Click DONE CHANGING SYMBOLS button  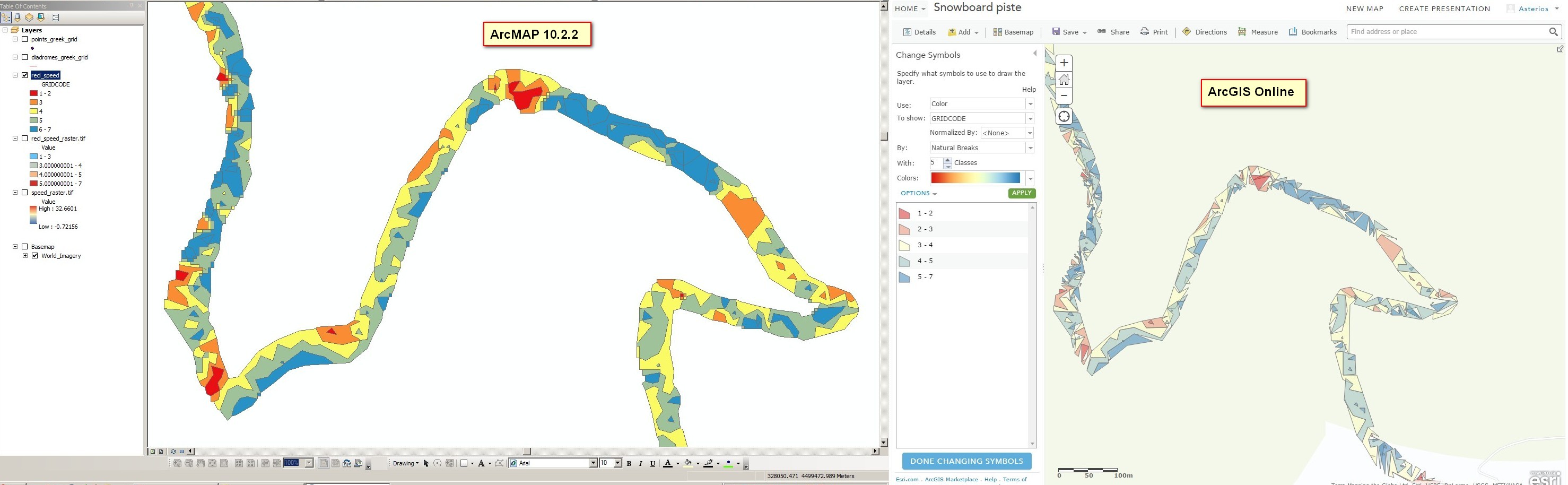[x=966, y=461]
